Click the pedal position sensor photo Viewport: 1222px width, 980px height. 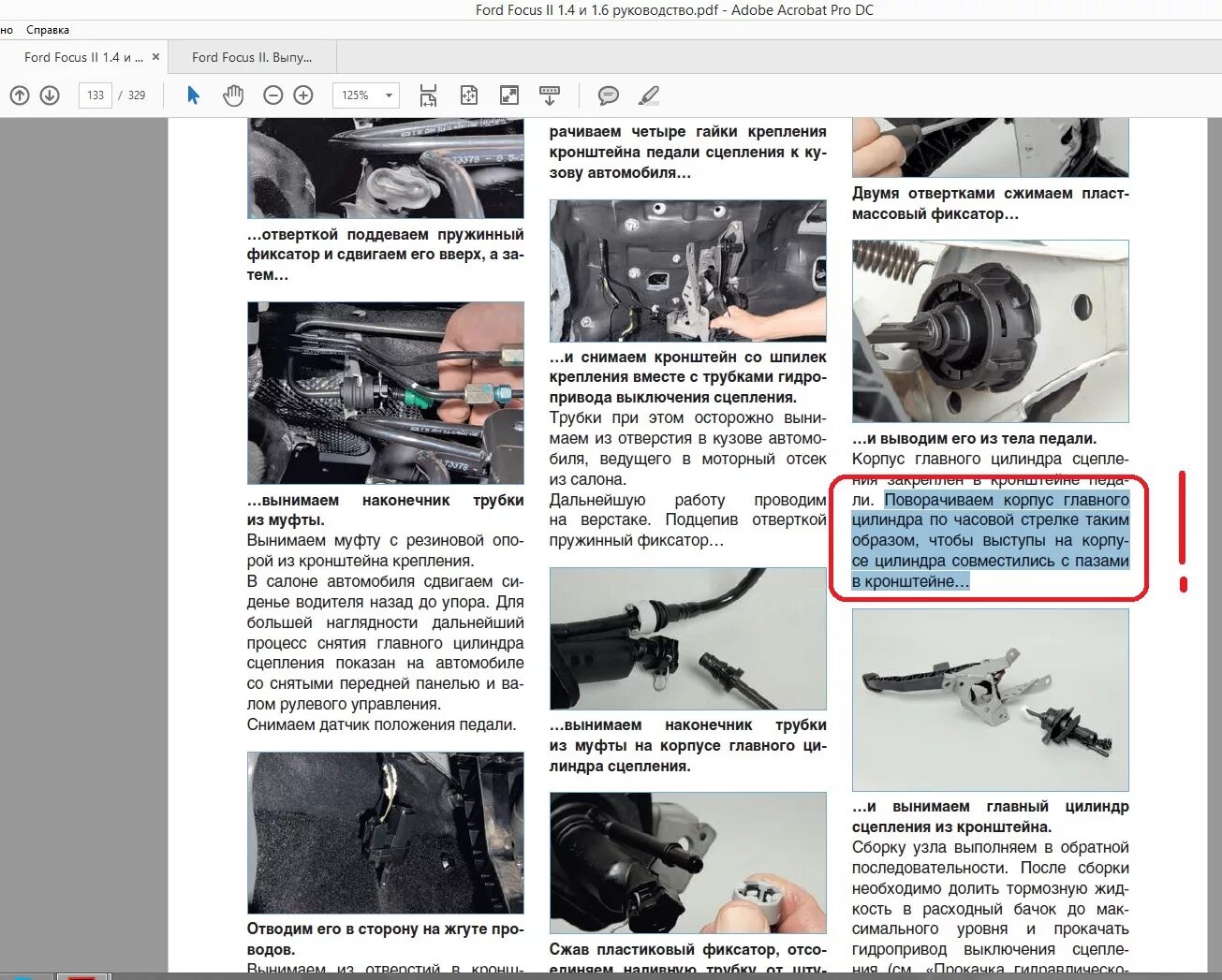click(x=386, y=833)
